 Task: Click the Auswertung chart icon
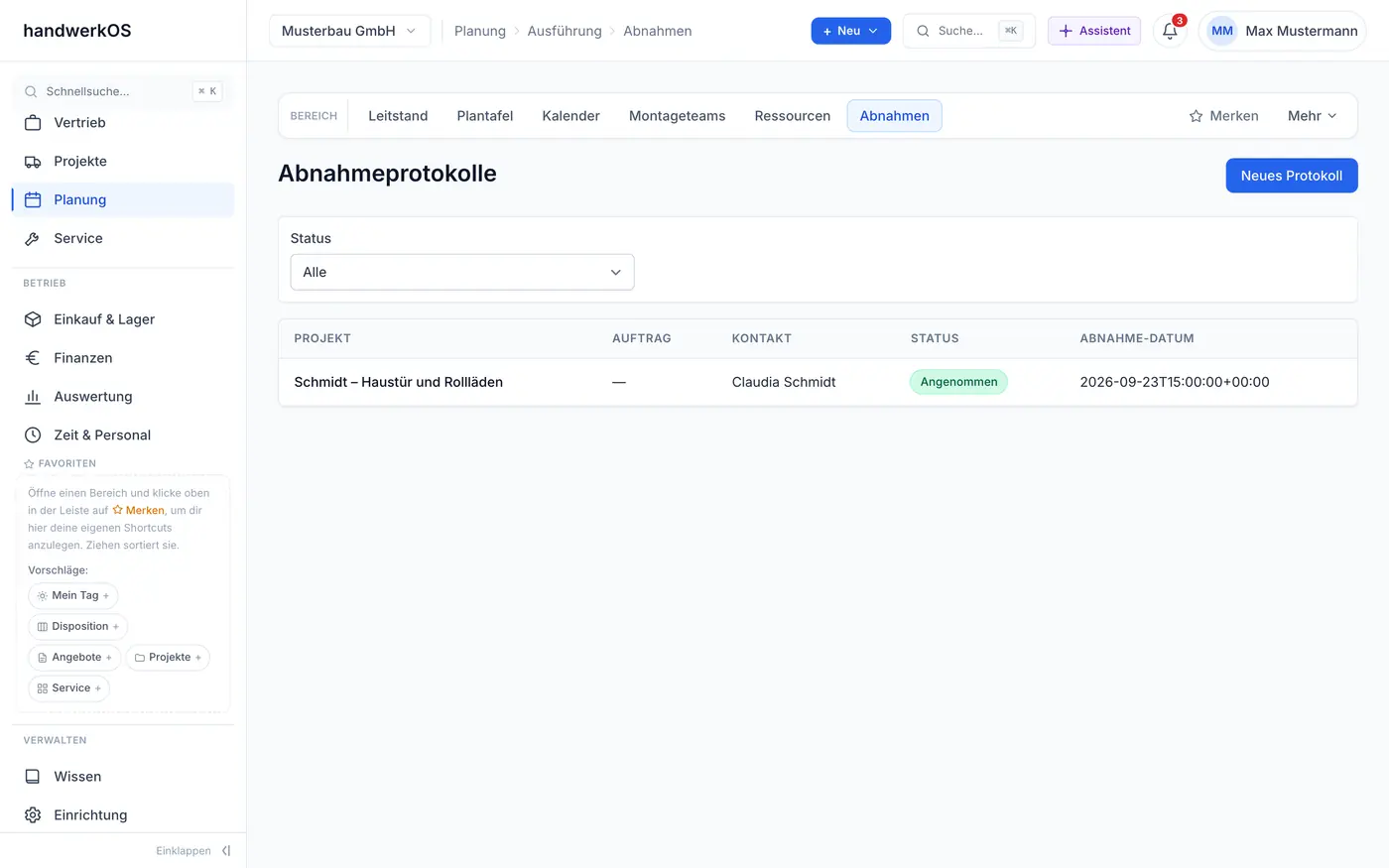coord(33,396)
